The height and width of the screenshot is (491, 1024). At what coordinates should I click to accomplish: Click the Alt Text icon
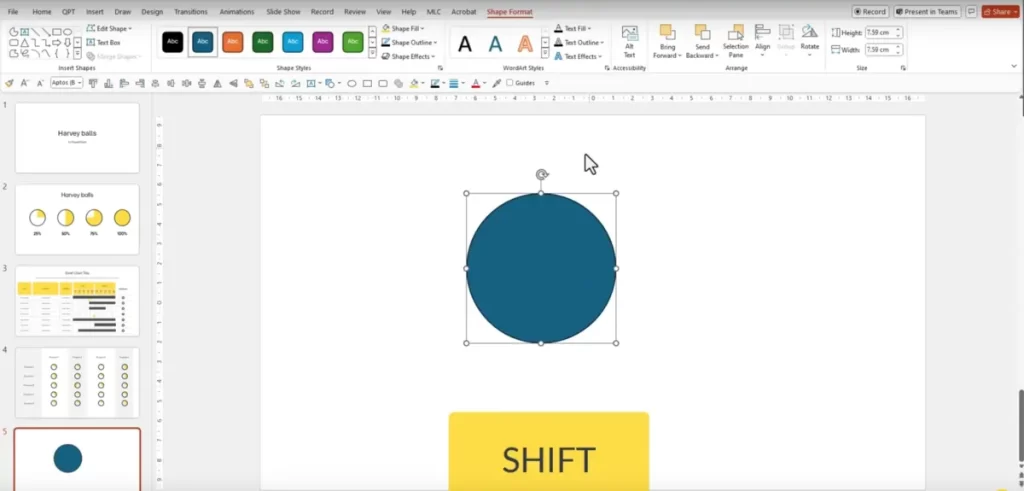(x=630, y=42)
